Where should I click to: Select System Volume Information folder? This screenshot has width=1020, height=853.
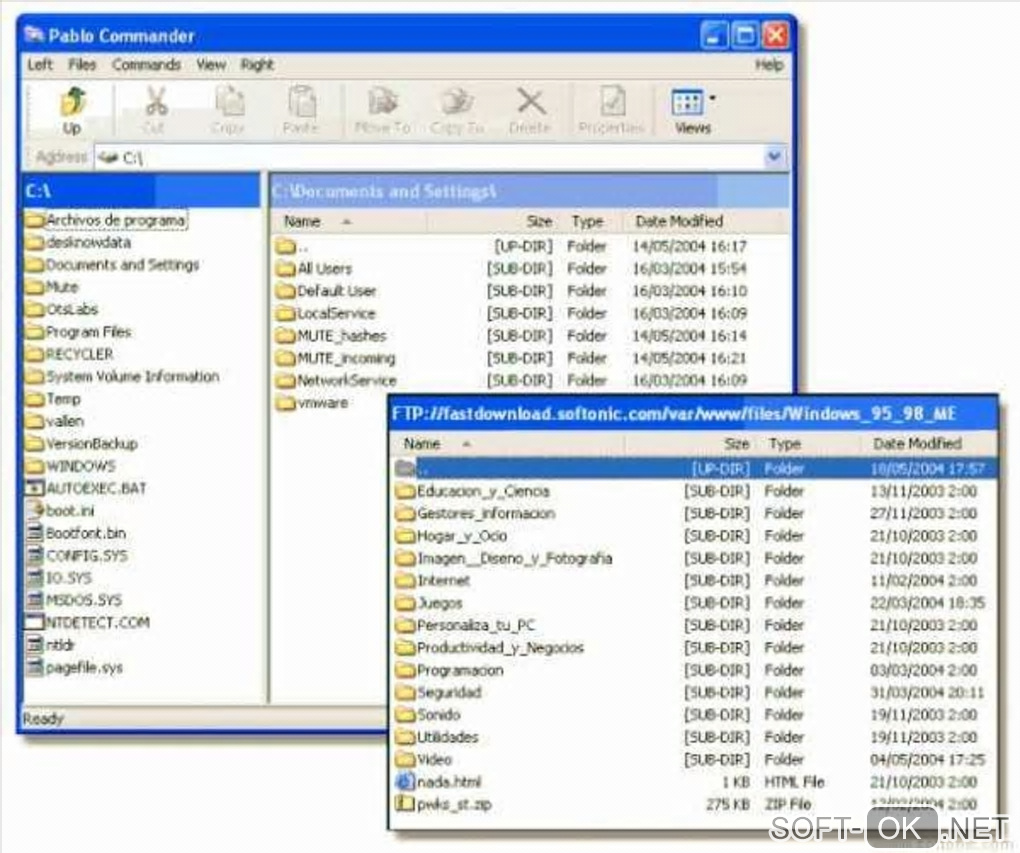click(123, 377)
